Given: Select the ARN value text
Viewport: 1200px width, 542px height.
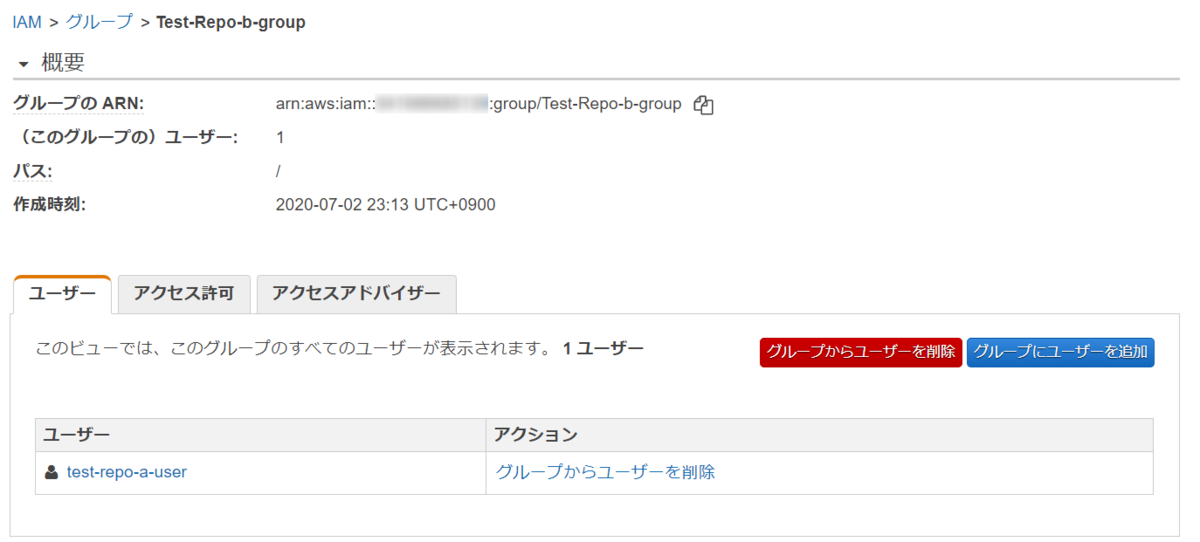Looking at the screenshot, I should coord(479,103).
